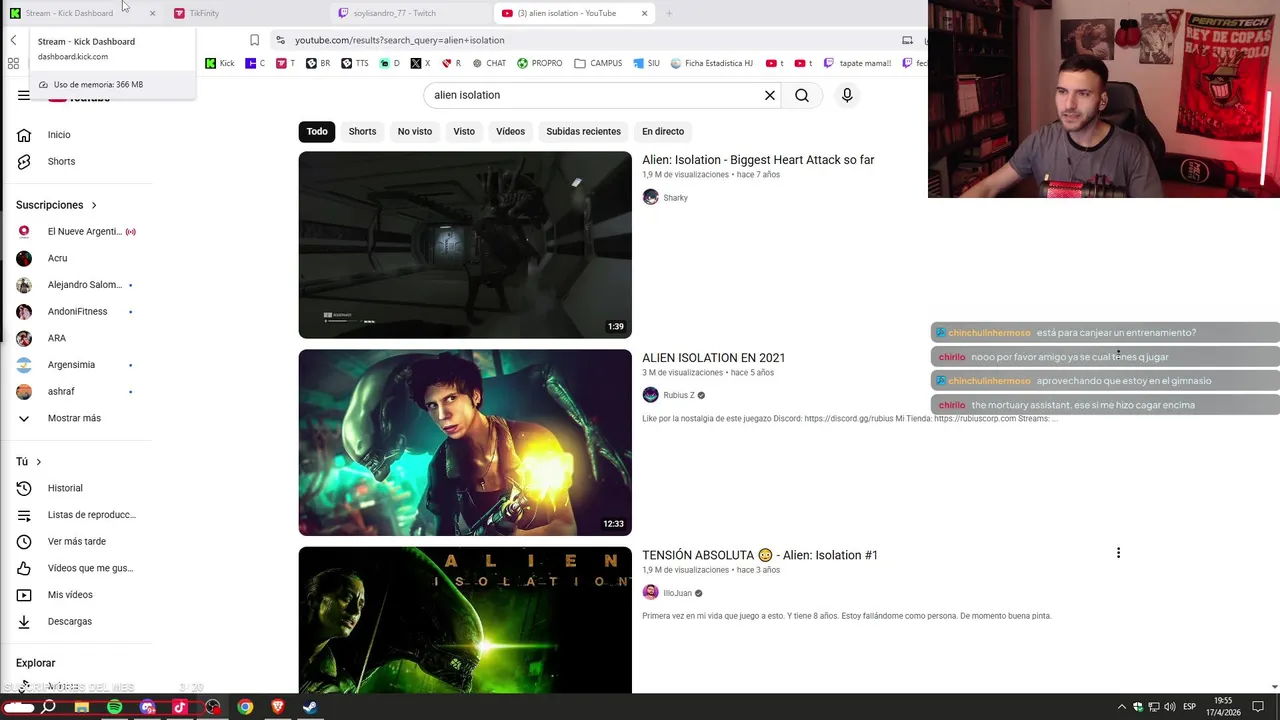Switch to soylisandro_77 - Twitch tab
This screenshot has height=720, width=1280.
(410, 13)
